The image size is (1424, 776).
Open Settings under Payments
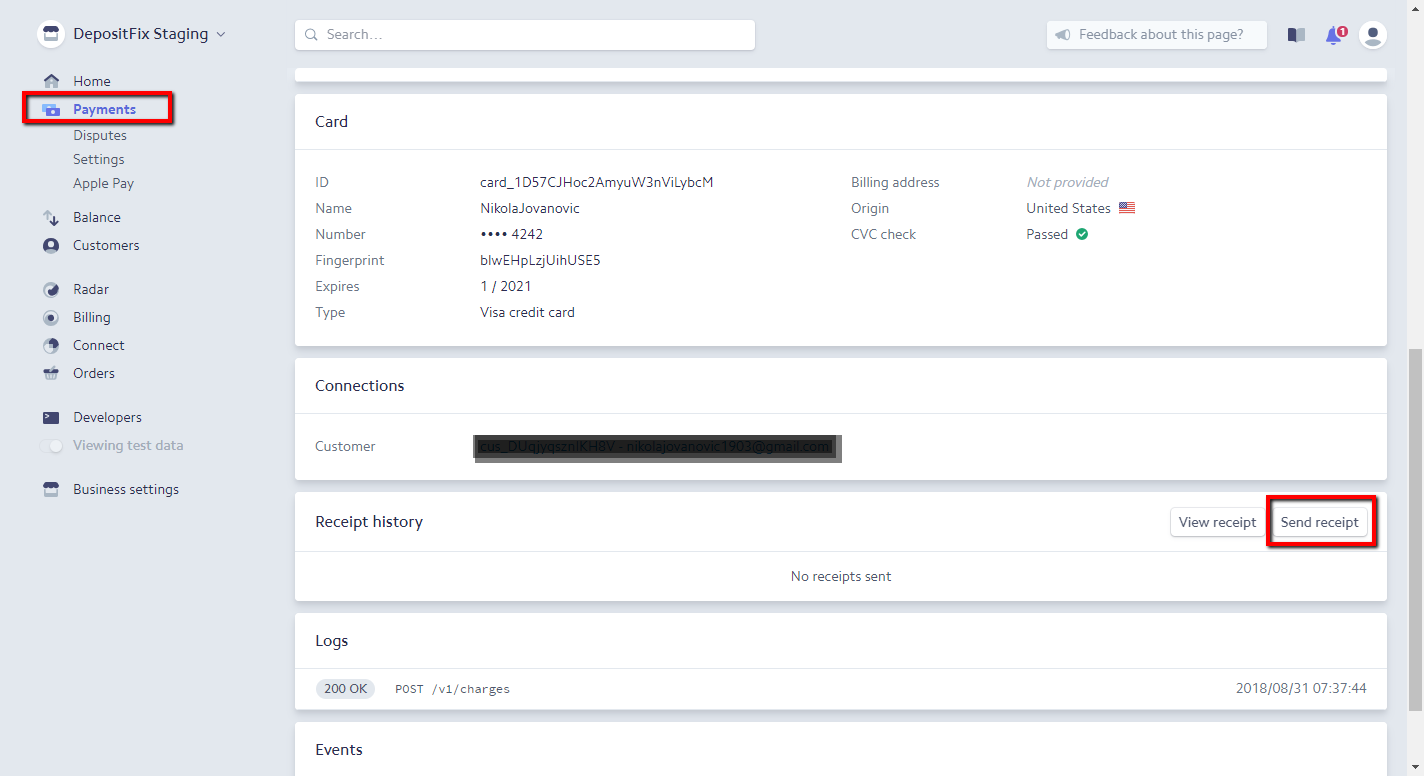click(x=99, y=159)
